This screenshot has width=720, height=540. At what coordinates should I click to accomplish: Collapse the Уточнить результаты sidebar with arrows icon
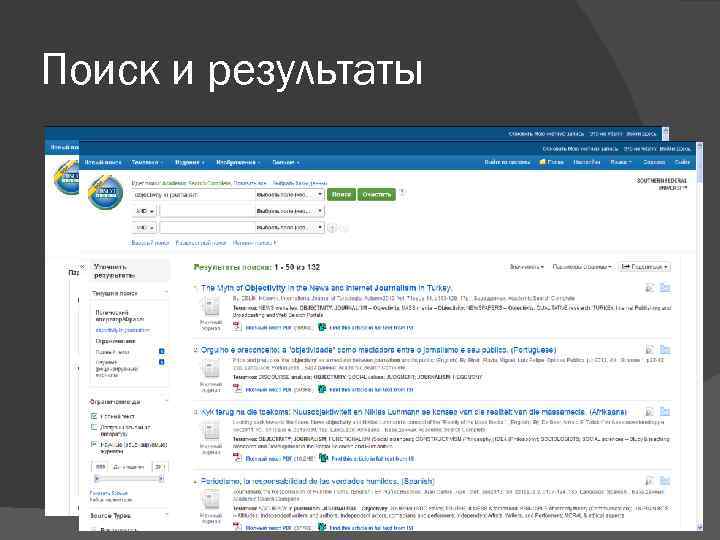tap(83, 267)
